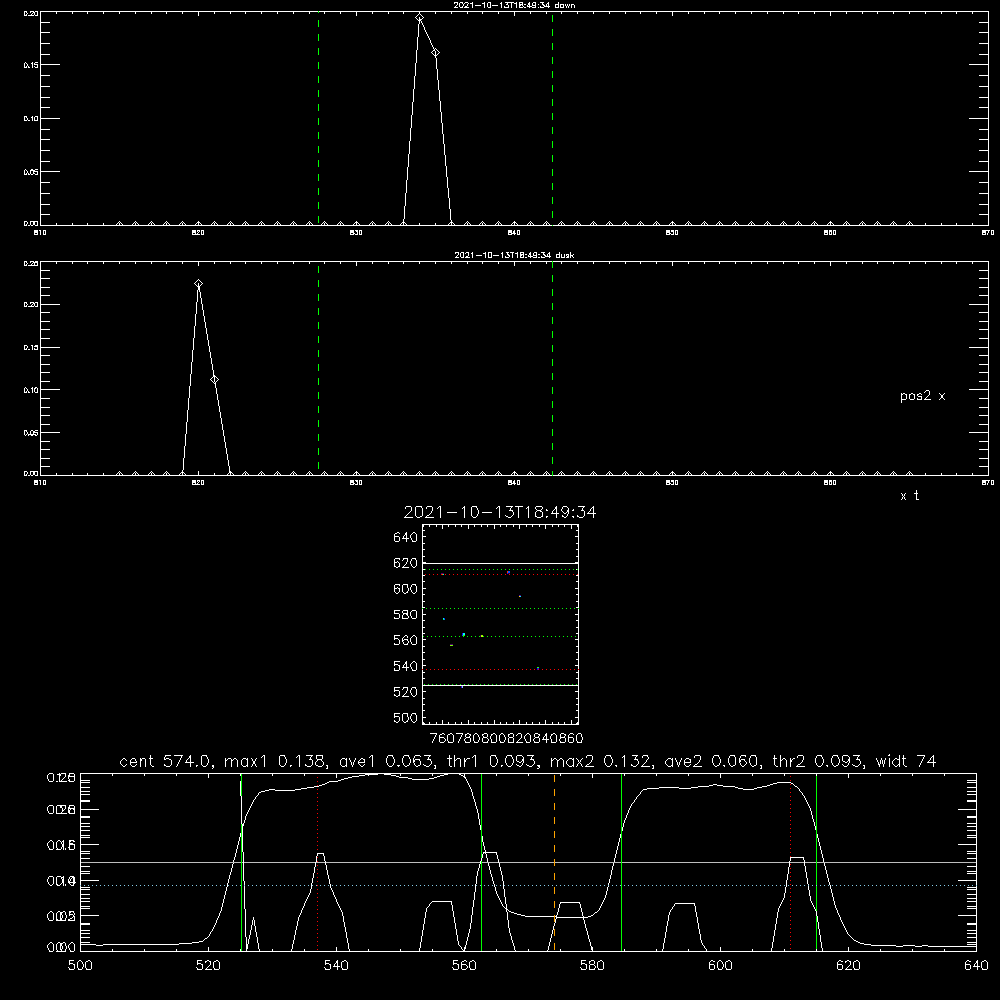Click the 0.15 y-axis label on the dawn plot
The width and height of the screenshot is (1000, 1000).
[30, 65]
